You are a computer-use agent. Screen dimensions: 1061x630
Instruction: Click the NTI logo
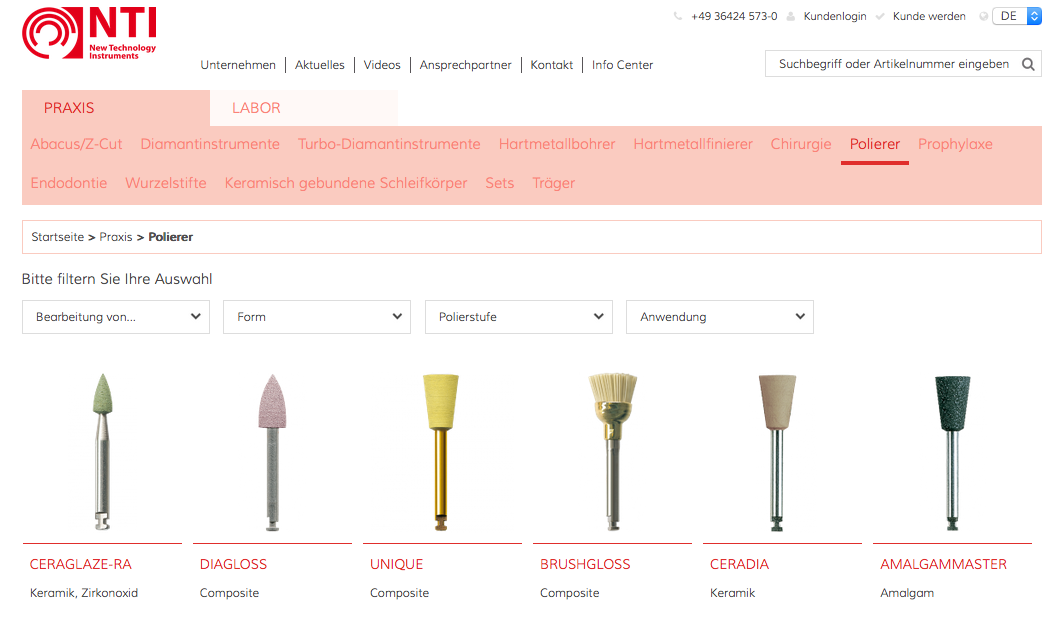pos(89,33)
